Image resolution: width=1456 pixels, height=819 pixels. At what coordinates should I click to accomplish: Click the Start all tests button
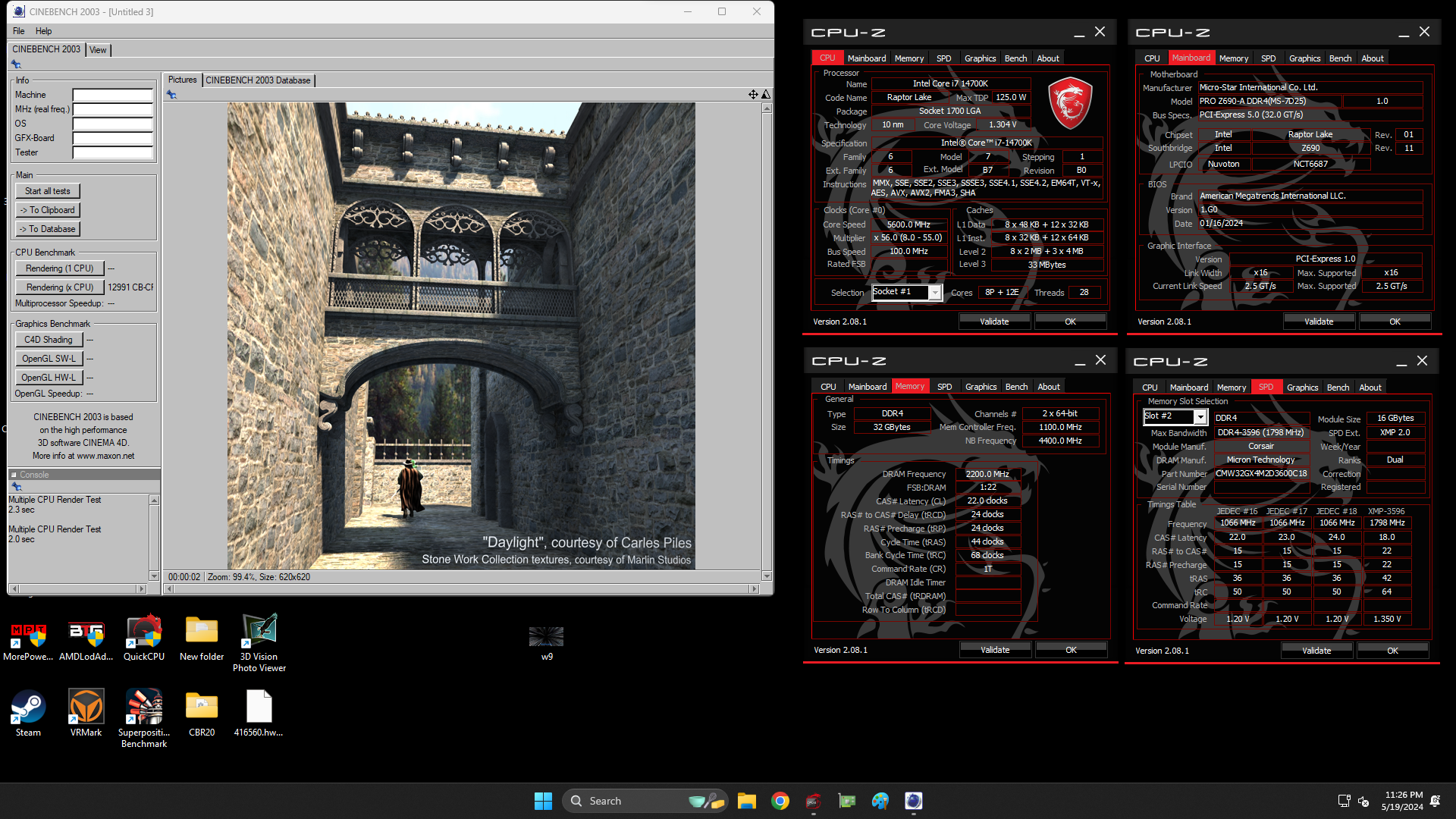(48, 191)
